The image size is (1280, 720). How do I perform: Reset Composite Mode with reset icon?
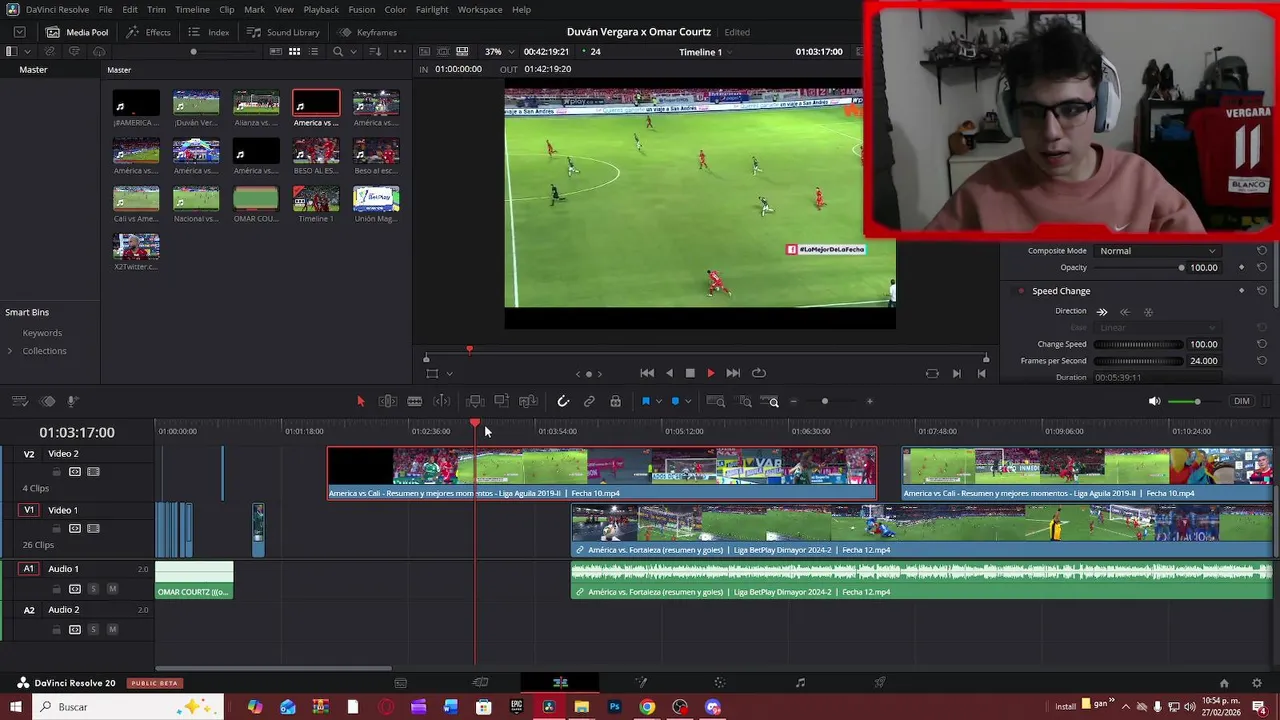click(x=1262, y=251)
